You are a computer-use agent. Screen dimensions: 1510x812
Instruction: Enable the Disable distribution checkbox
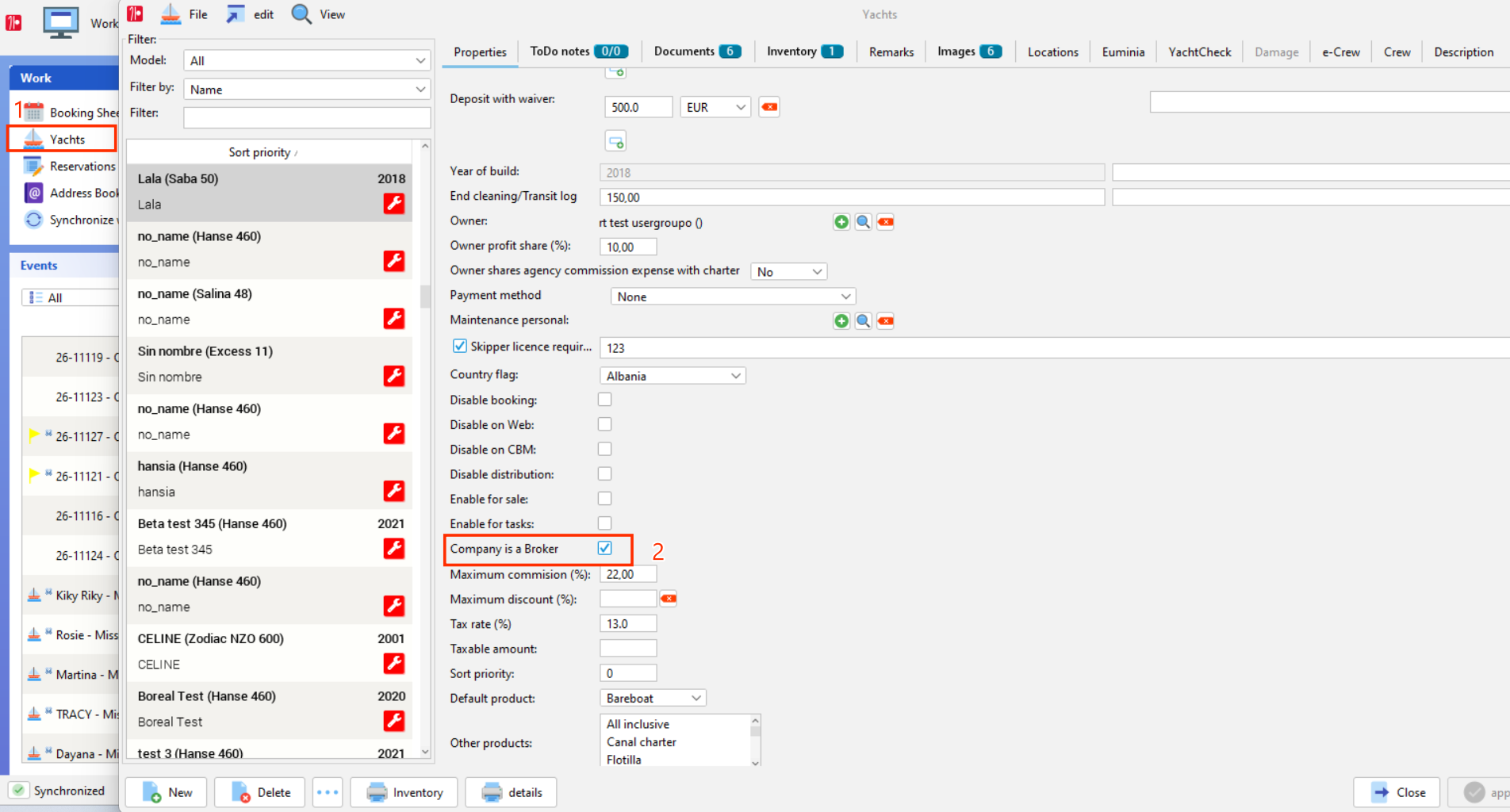coord(605,473)
